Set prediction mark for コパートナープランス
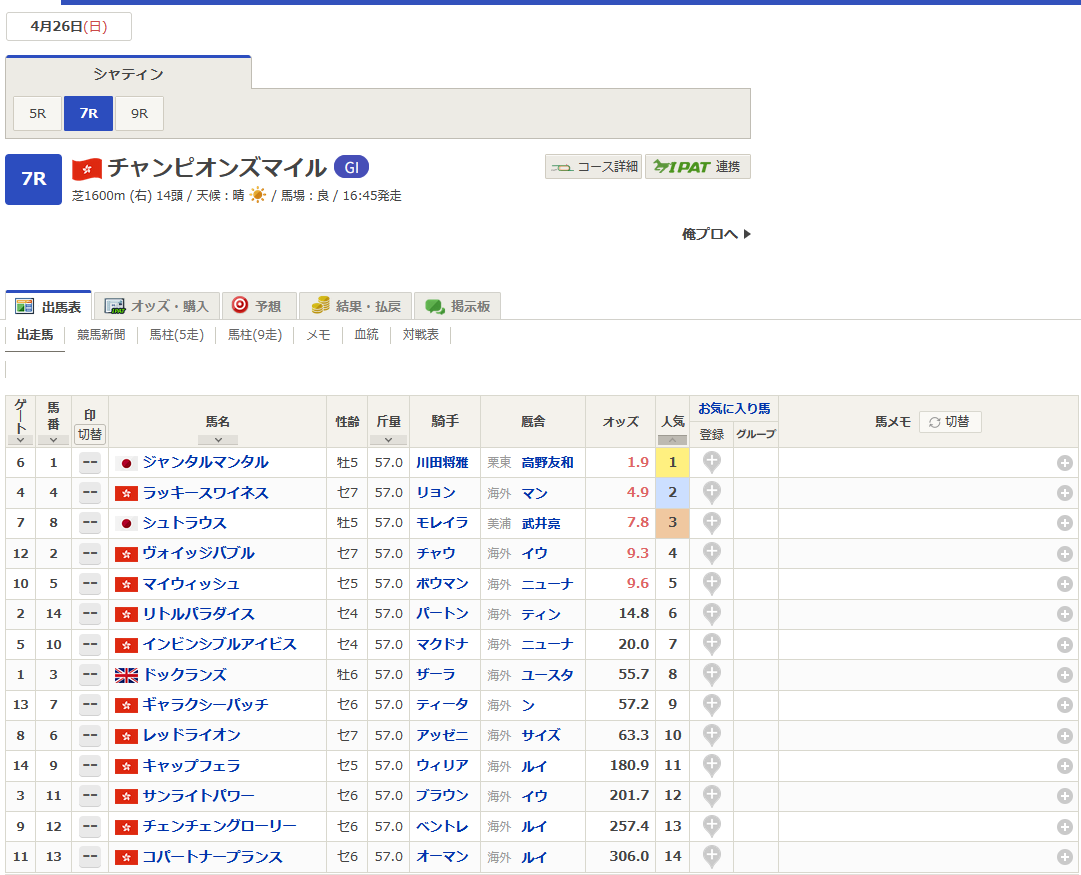Screen dimensions: 1081x875 coord(90,857)
